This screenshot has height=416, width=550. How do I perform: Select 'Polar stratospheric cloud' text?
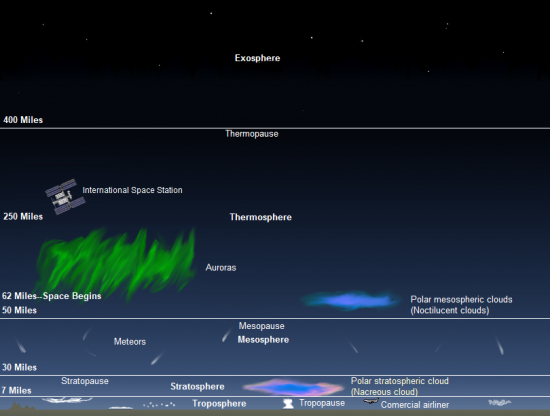pos(400,381)
